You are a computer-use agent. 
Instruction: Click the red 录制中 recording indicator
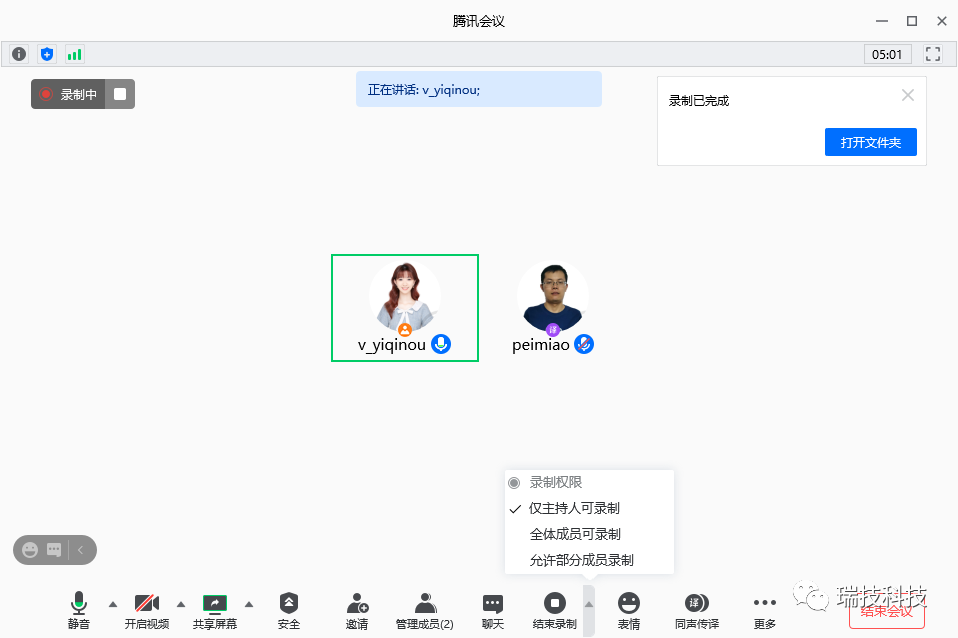(68, 94)
